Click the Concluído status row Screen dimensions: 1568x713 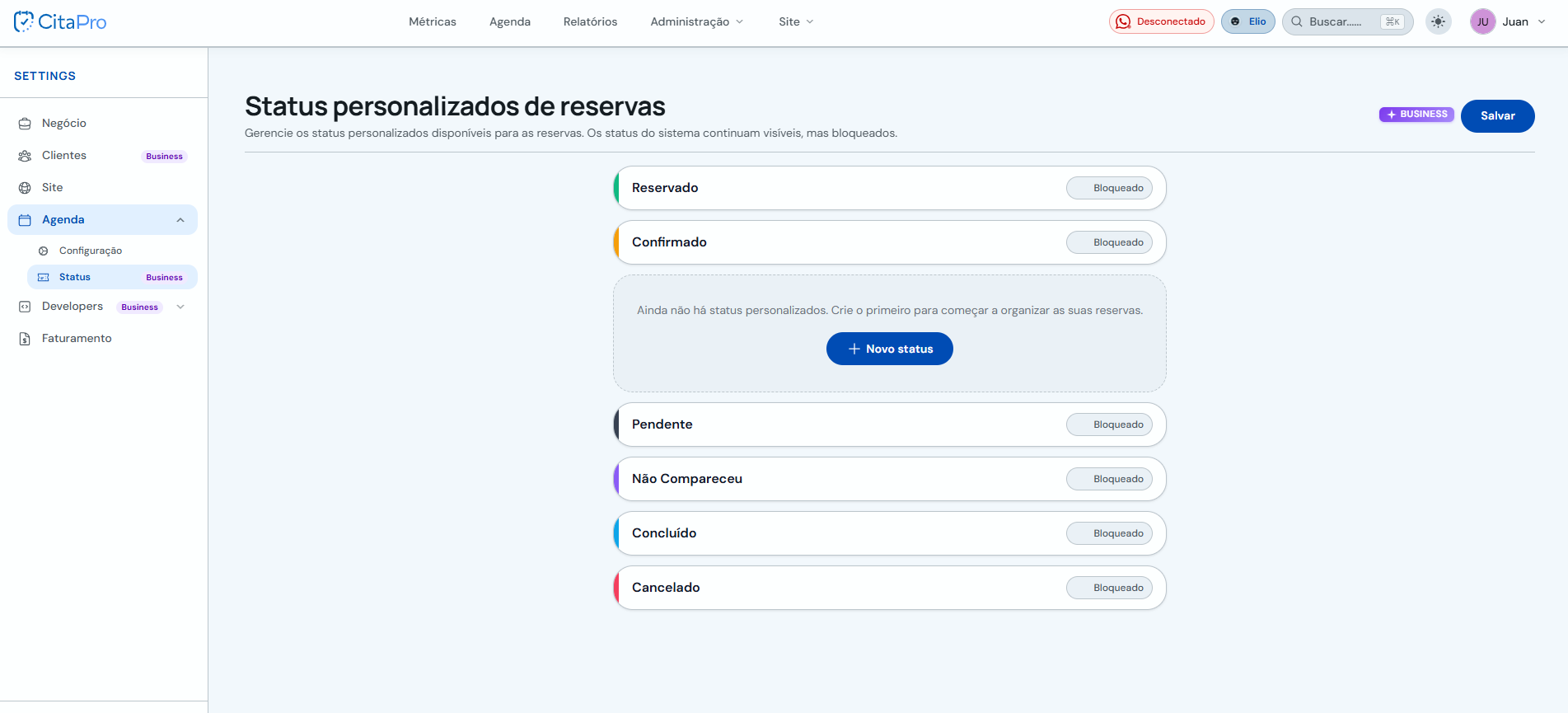890,533
